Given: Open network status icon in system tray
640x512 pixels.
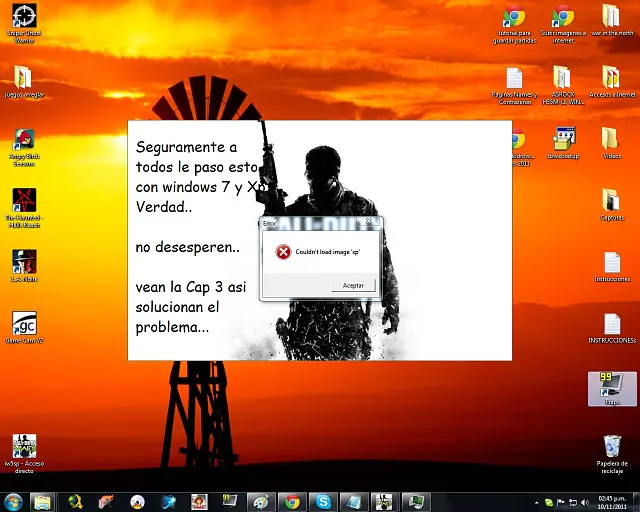Looking at the screenshot, I should point(573,503).
